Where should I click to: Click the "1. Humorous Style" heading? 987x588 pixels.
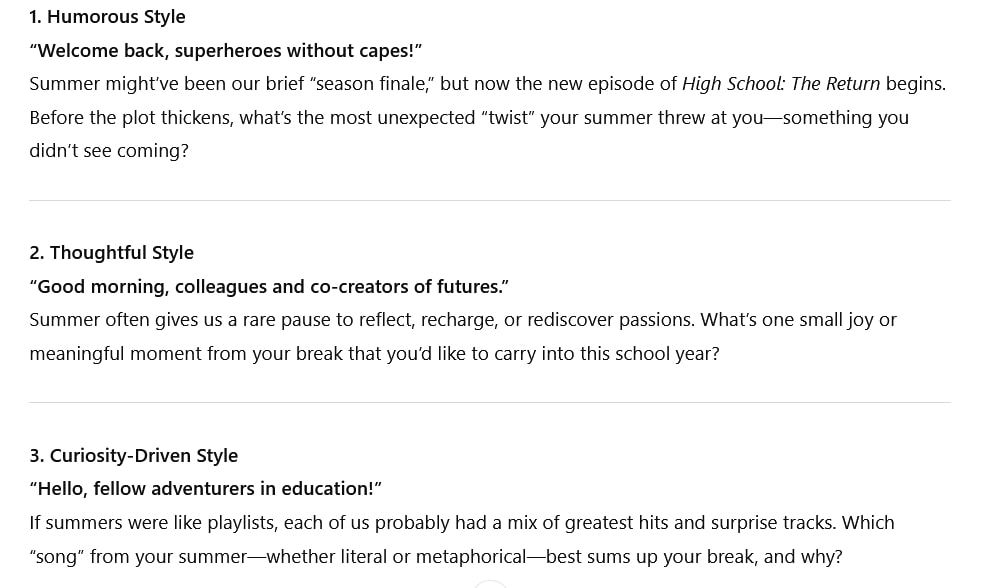point(107,17)
